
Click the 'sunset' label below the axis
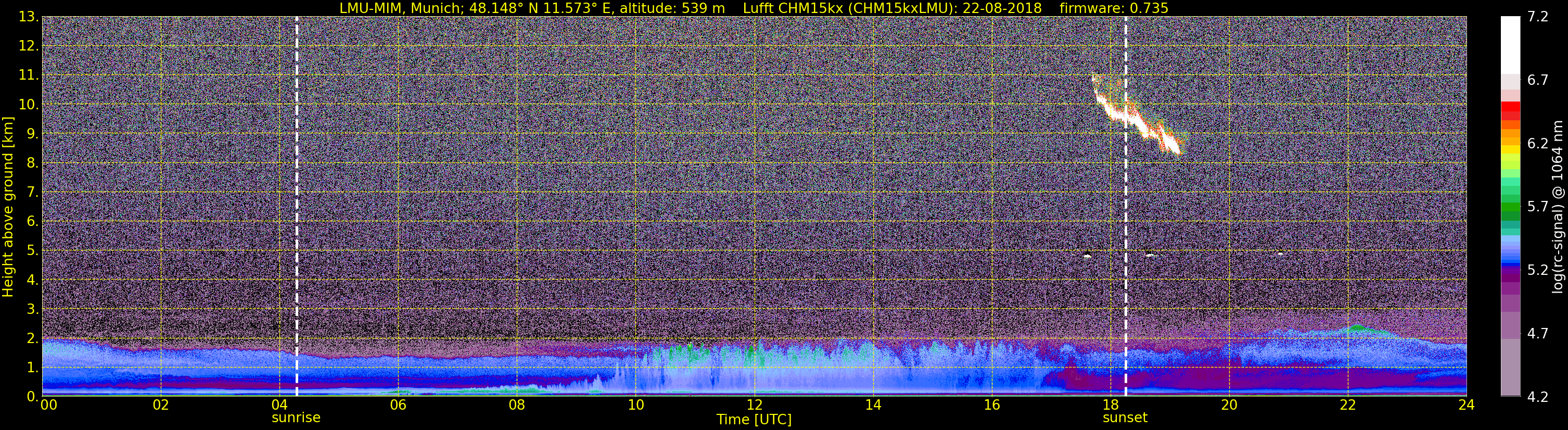click(1125, 418)
